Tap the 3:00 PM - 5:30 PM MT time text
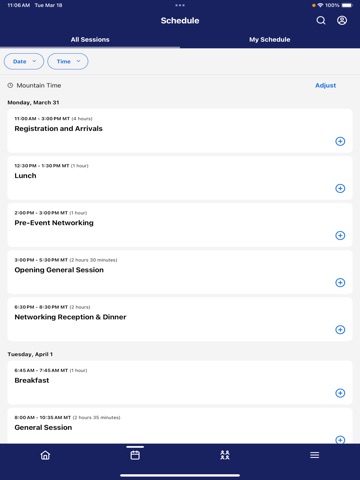Viewport: 360px width, 480px height. point(41,260)
